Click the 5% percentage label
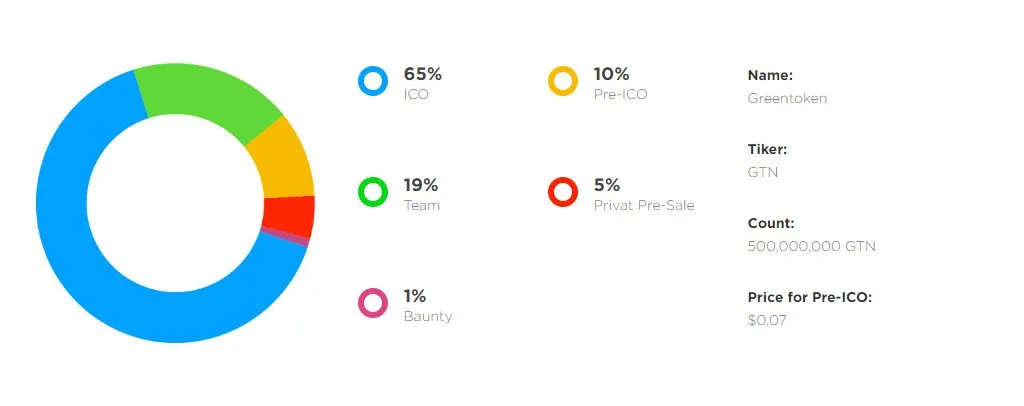The height and width of the screenshot is (406, 1024). click(607, 185)
